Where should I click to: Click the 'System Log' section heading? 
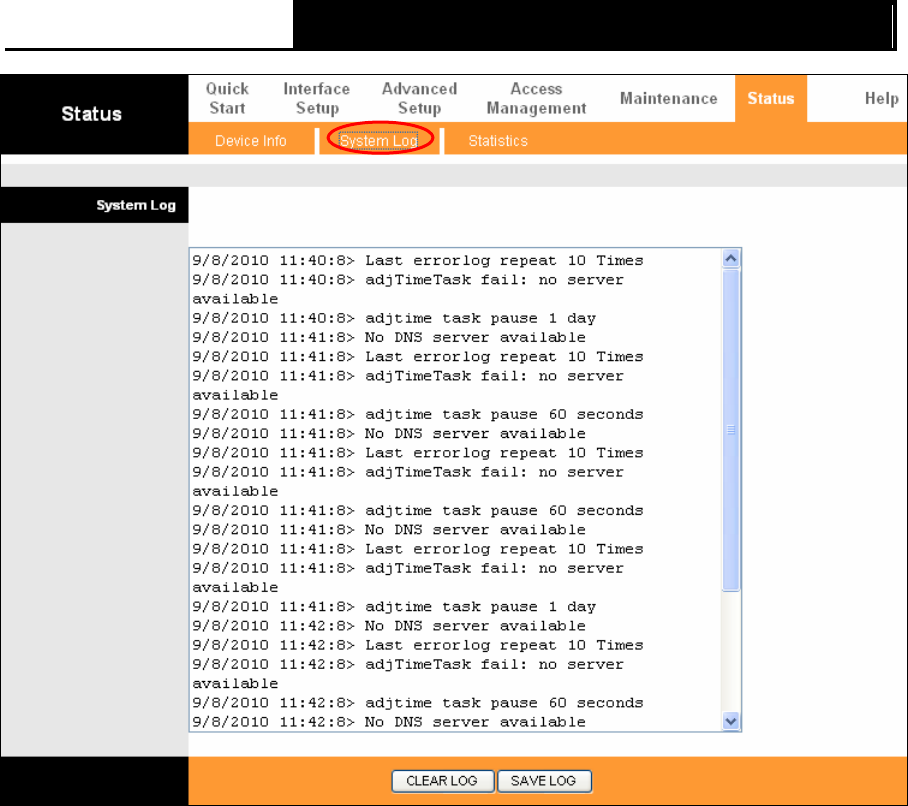tap(136, 205)
